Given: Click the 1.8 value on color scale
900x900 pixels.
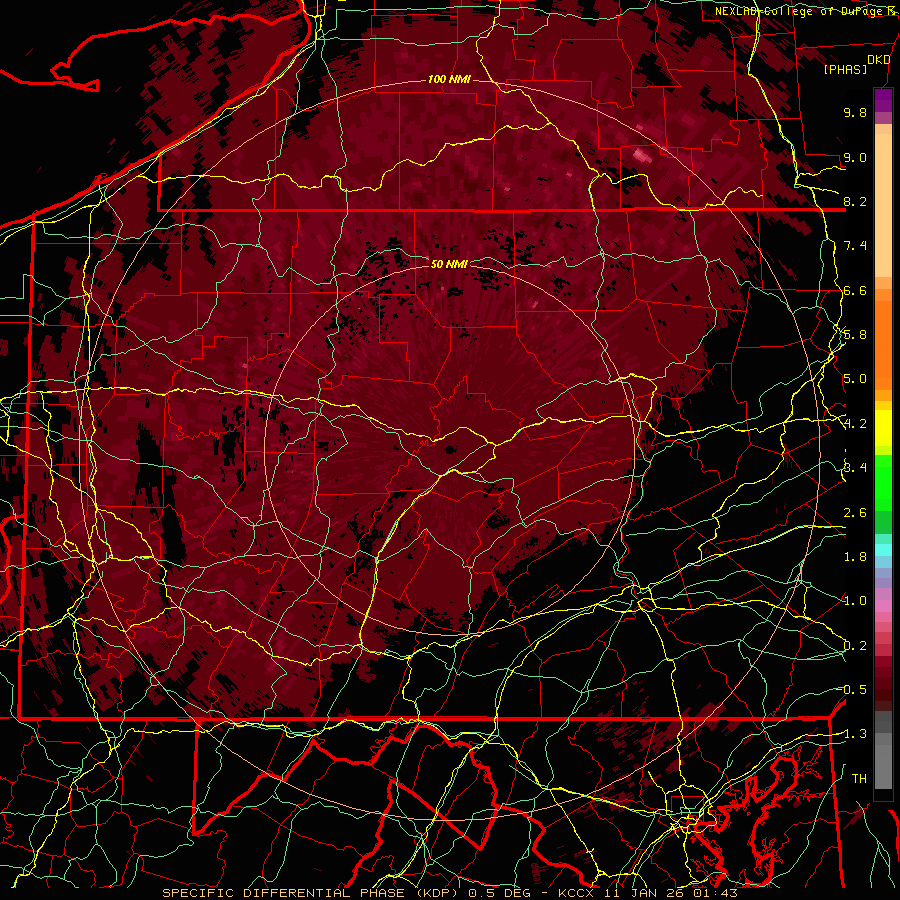Looking at the screenshot, I should pos(855,557).
